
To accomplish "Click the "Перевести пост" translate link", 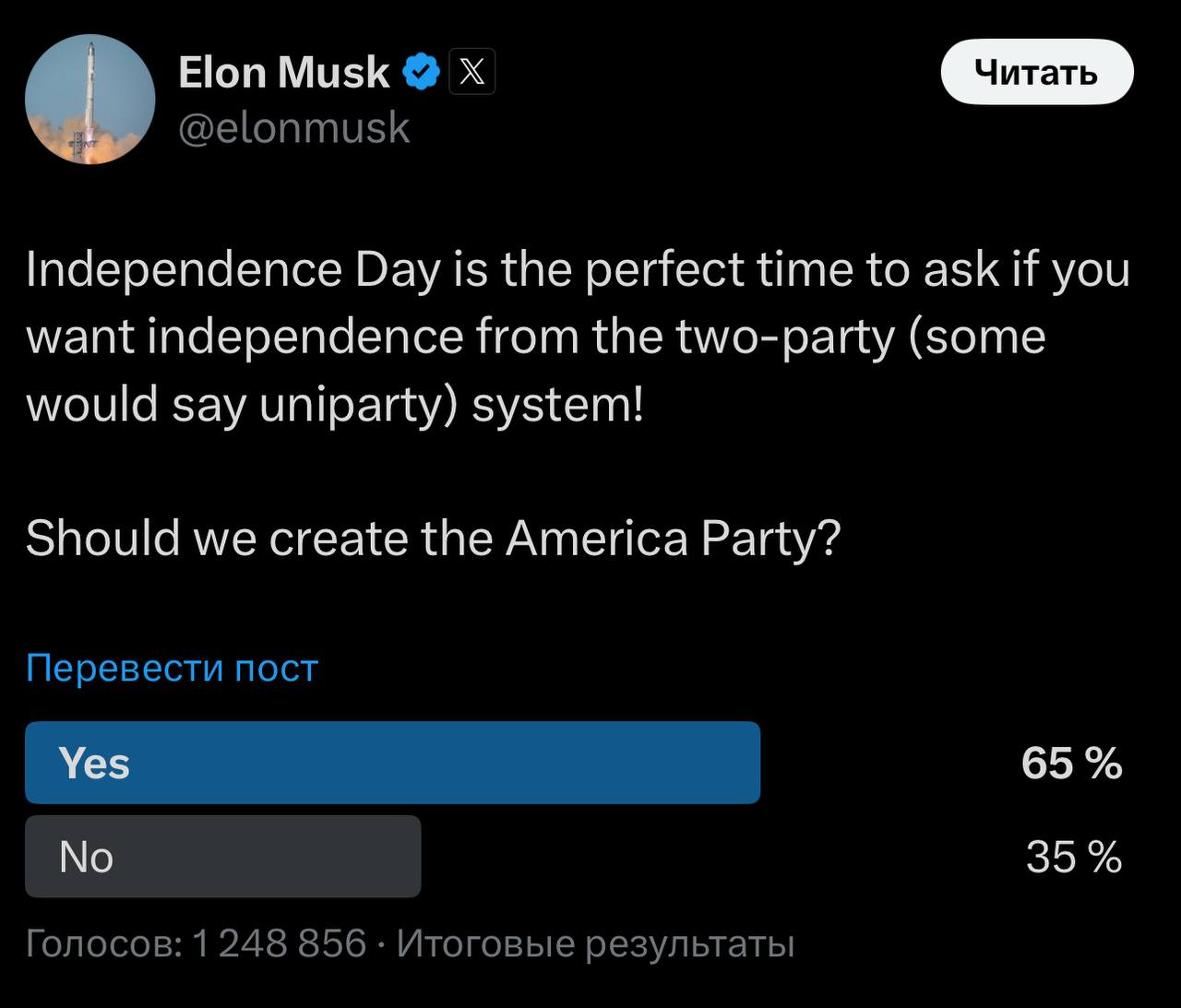I will (x=172, y=668).
